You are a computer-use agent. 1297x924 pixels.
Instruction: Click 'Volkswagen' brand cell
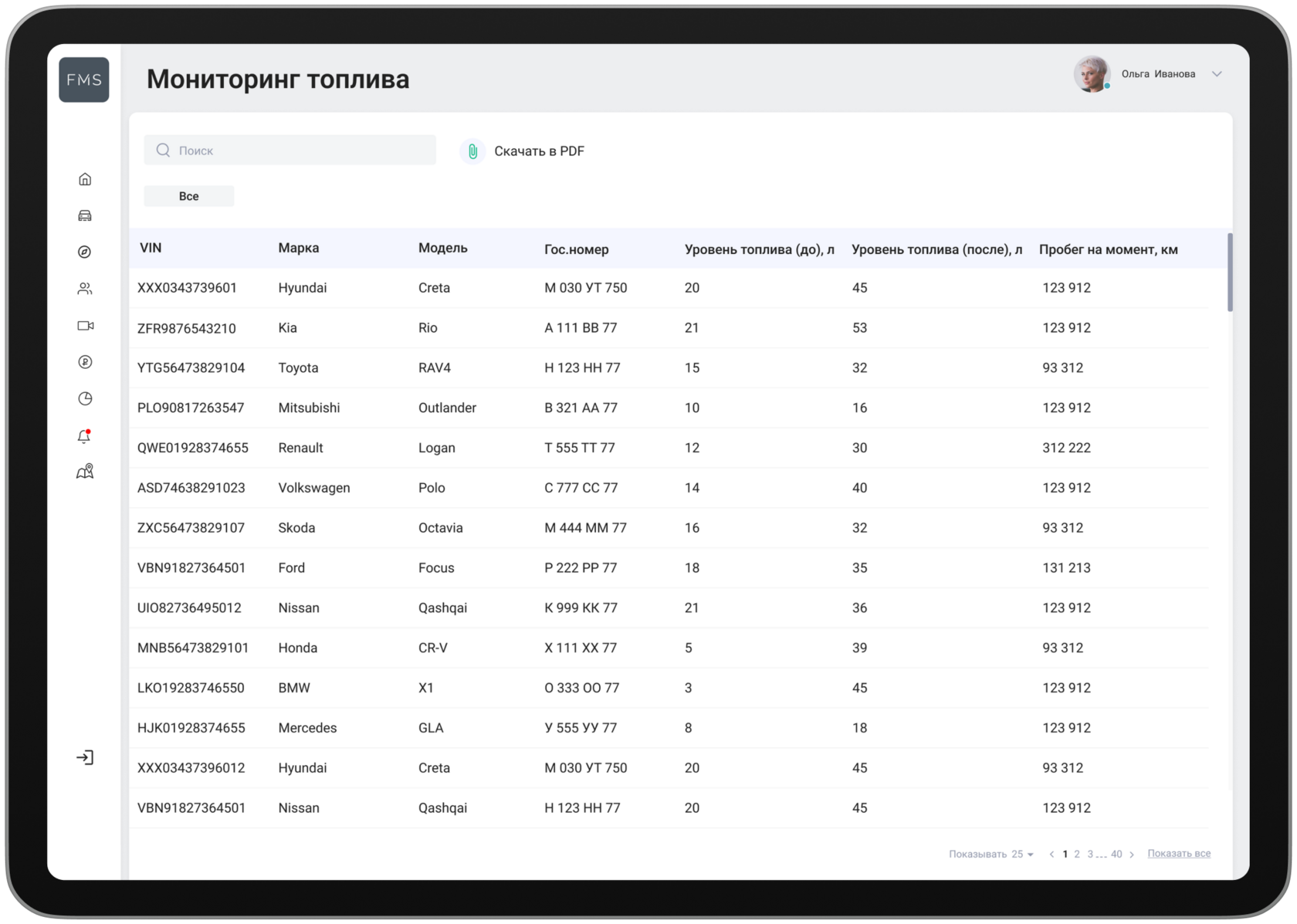point(314,489)
